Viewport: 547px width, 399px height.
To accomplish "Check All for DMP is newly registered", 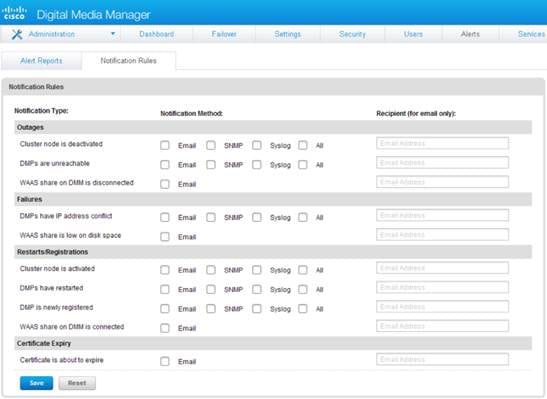I will [303, 309].
